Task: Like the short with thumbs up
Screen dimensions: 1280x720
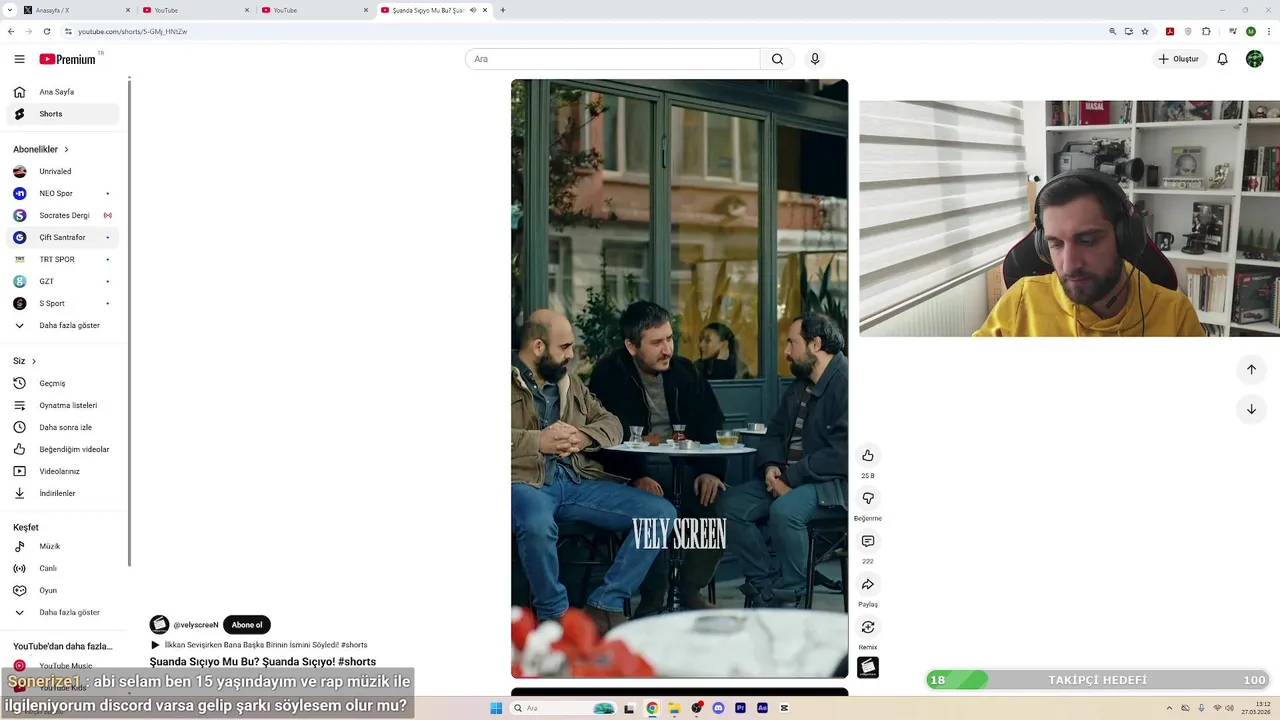Action: coord(868,455)
